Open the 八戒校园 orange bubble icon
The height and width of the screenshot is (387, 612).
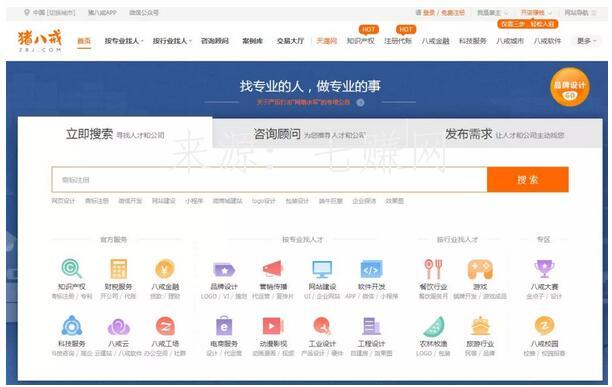pyautogui.click(x=544, y=326)
